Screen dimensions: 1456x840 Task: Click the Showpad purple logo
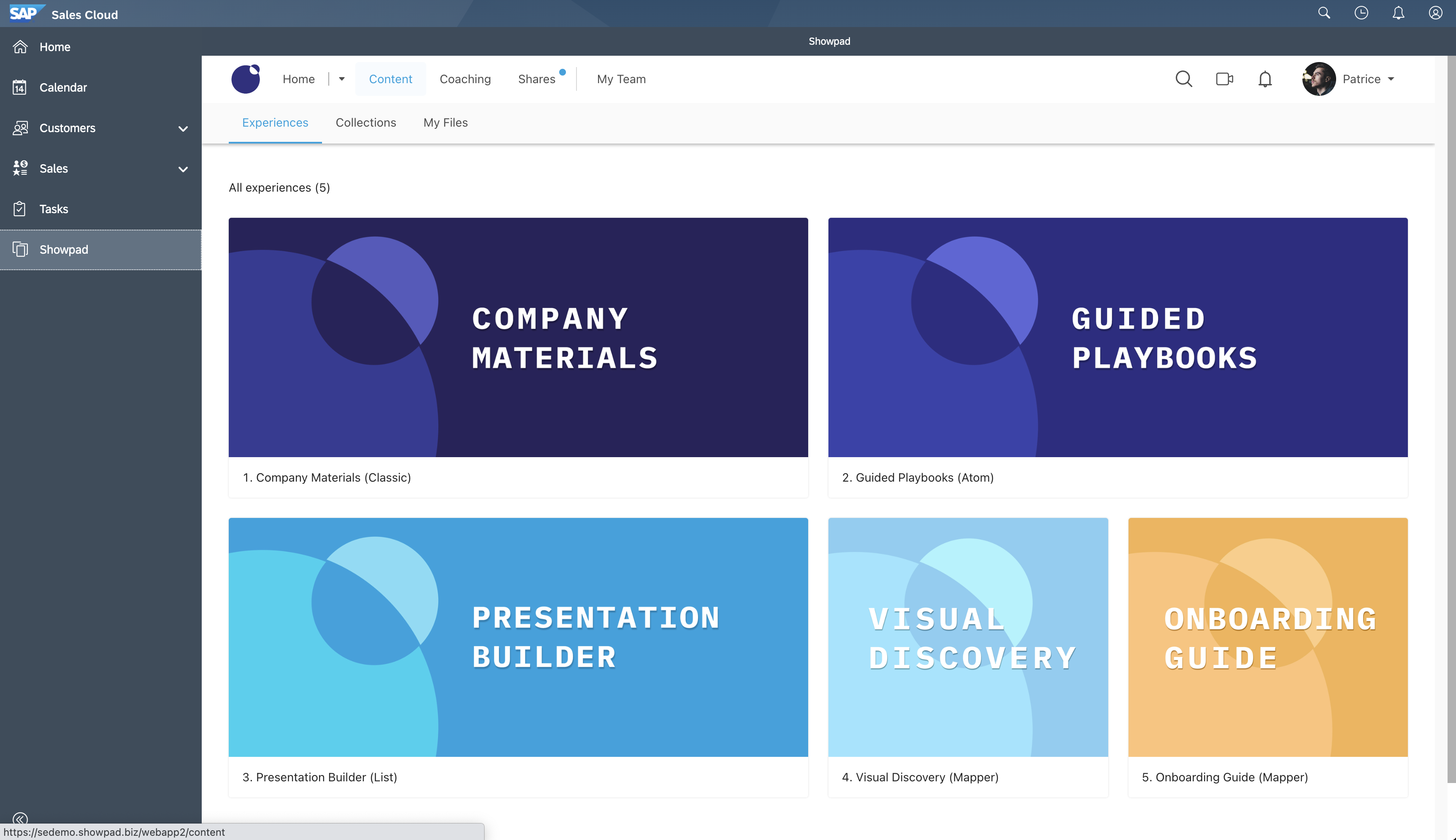tap(246, 79)
